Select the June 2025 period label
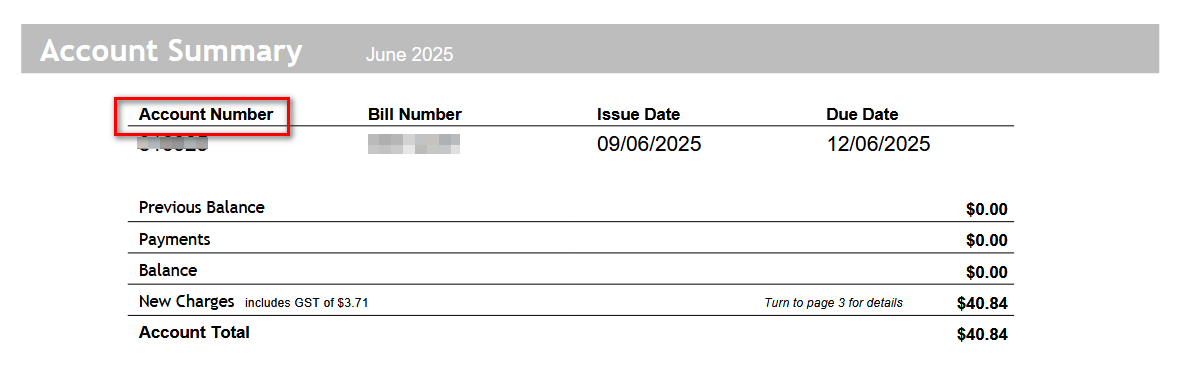This screenshot has width=1180, height=367. pos(409,55)
